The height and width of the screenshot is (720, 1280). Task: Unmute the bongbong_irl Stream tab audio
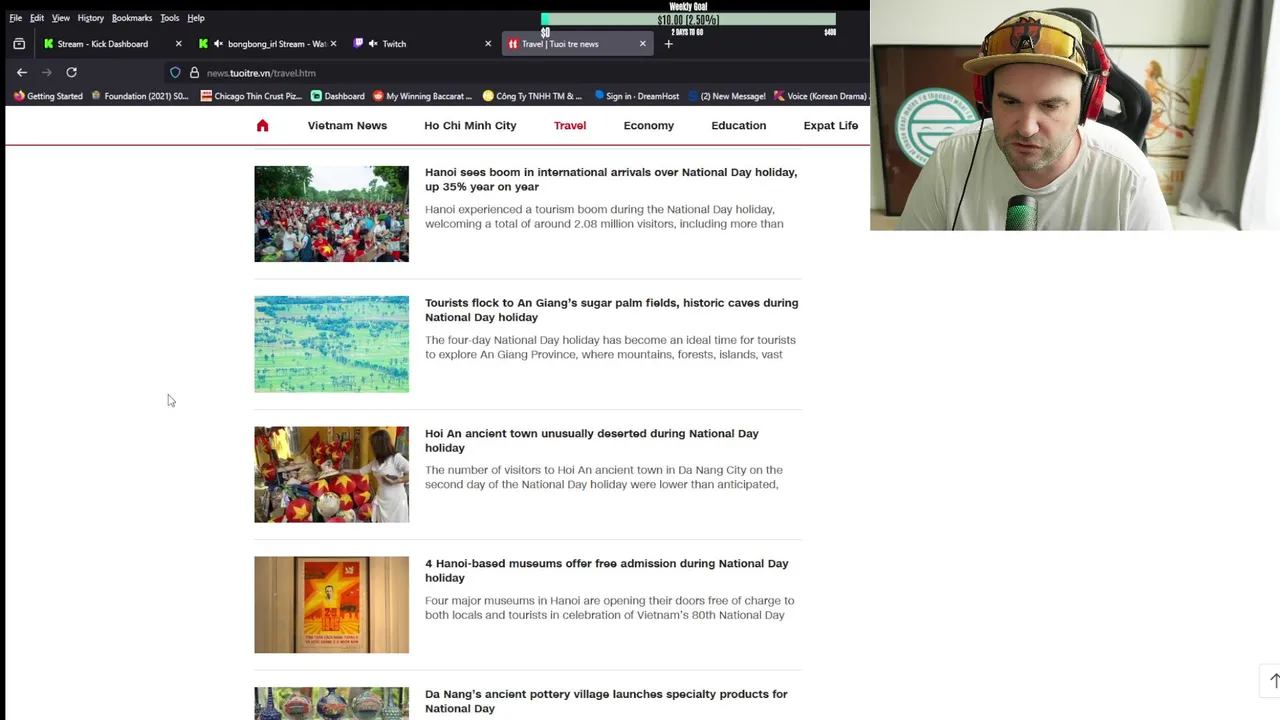218,44
